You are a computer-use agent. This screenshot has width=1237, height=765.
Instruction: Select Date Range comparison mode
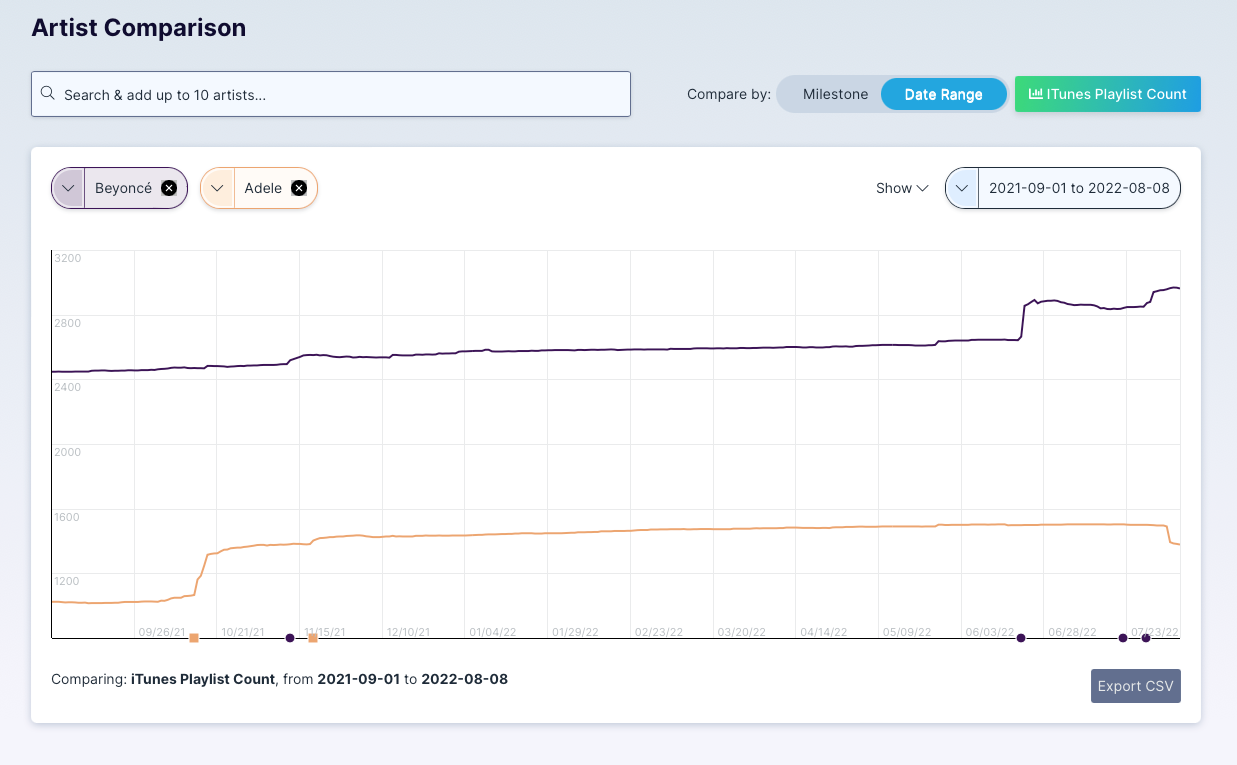click(943, 94)
